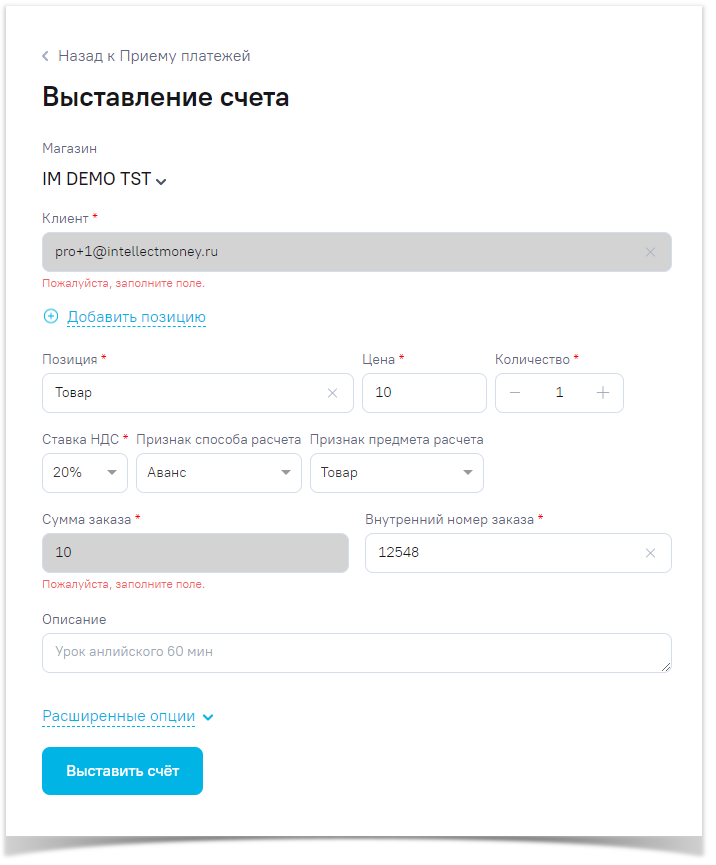Image resolution: width=716 pixels, height=865 pixels.
Task: Click the Сумма заказа field
Action: 195,553
